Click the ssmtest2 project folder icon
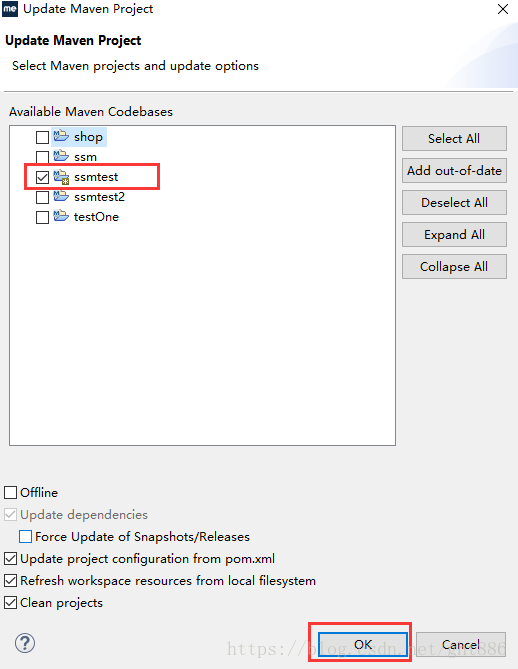 pyautogui.click(x=61, y=196)
